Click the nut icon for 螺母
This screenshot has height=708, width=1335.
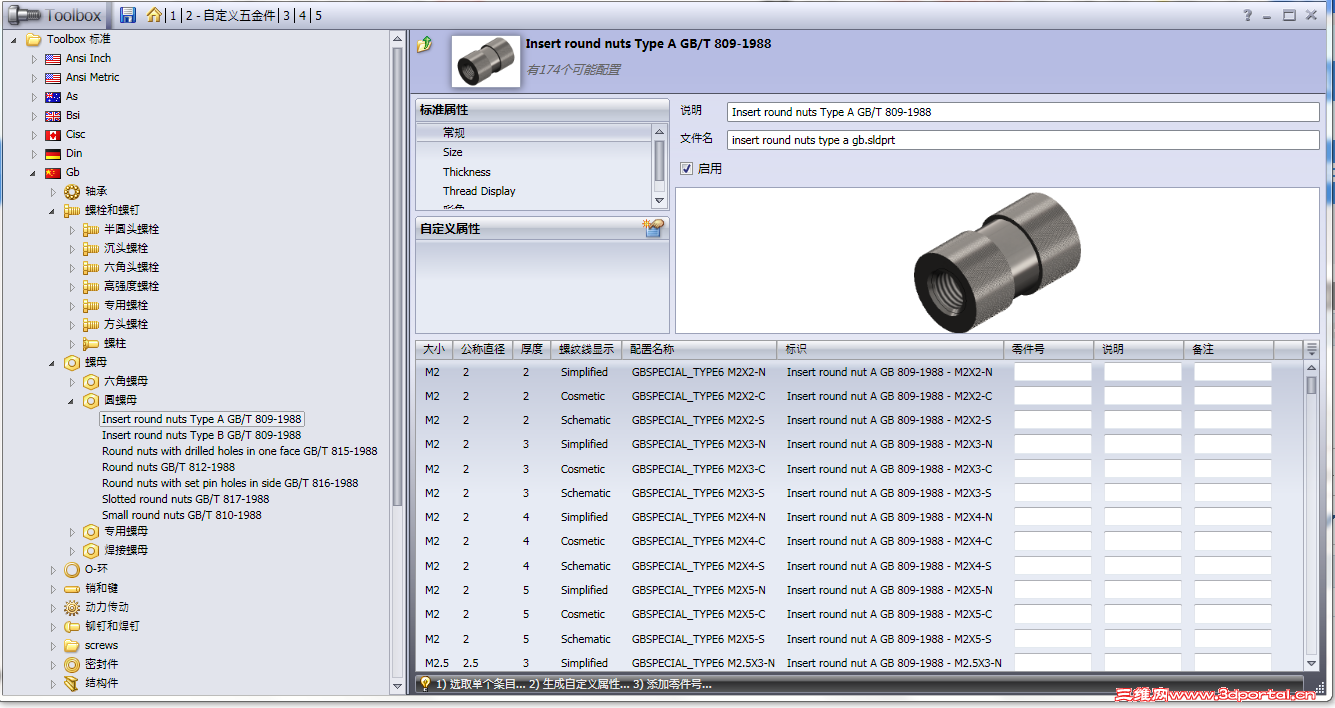[x=72, y=362]
